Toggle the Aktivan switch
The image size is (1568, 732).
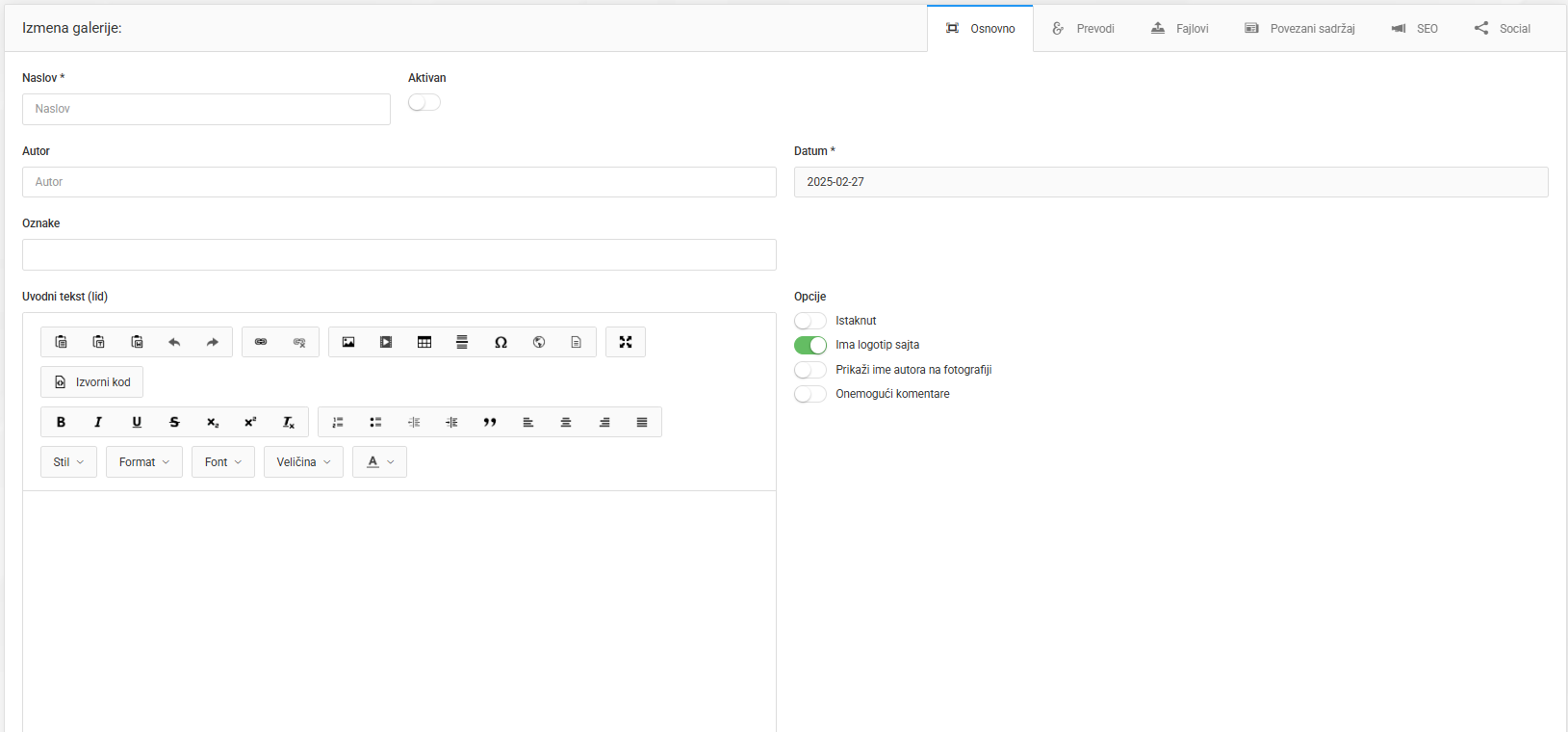[x=424, y=102]
